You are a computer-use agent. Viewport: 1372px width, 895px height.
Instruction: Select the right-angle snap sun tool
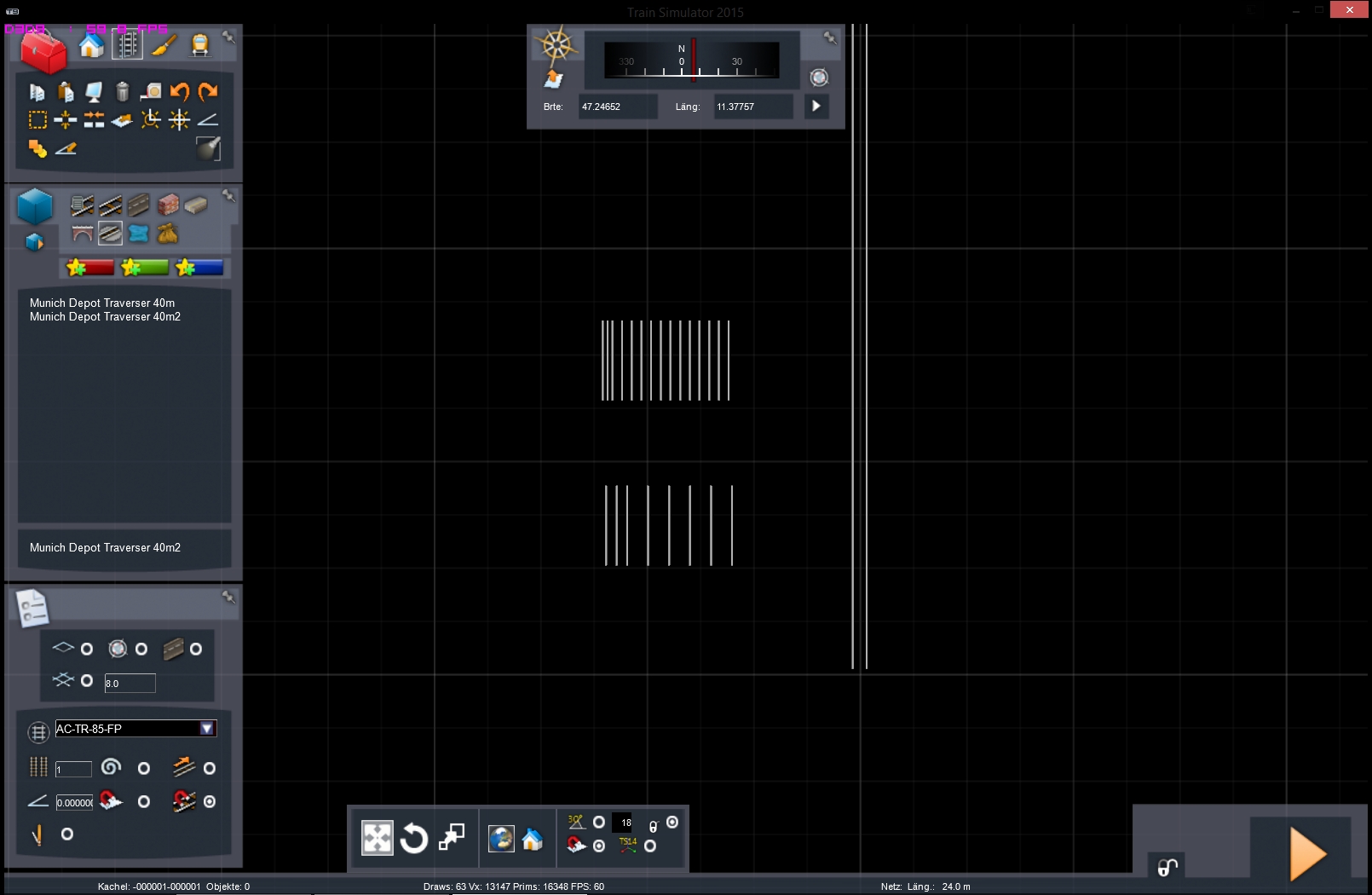pyautogui.click(x=151, y=119)
